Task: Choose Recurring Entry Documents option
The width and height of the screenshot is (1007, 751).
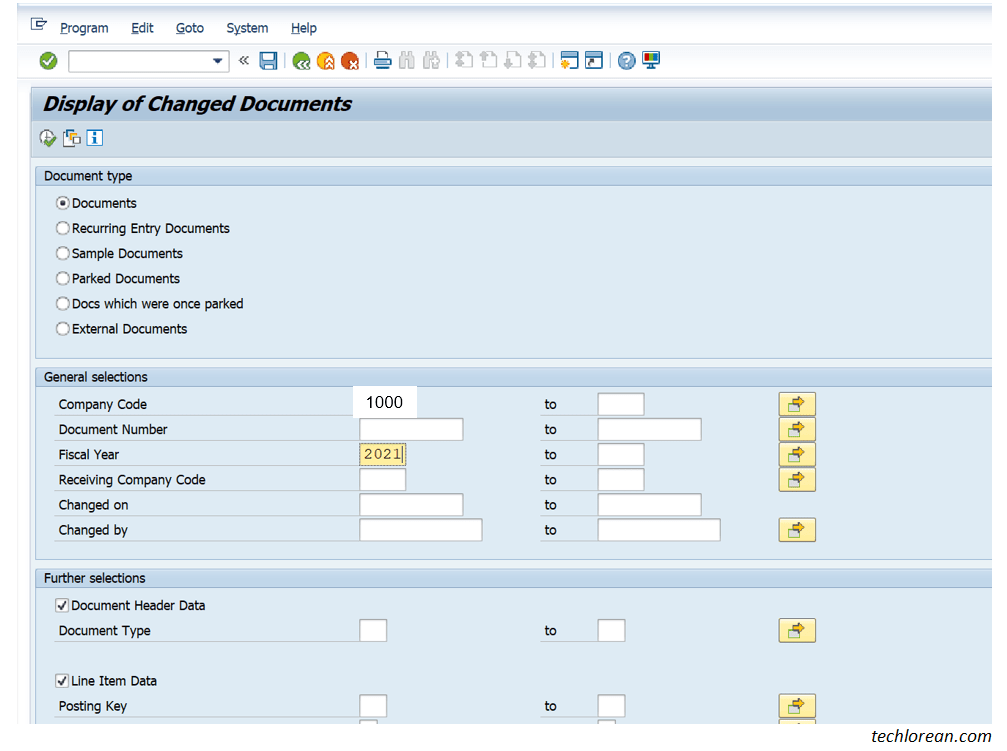Action: [x=62, y=228]
